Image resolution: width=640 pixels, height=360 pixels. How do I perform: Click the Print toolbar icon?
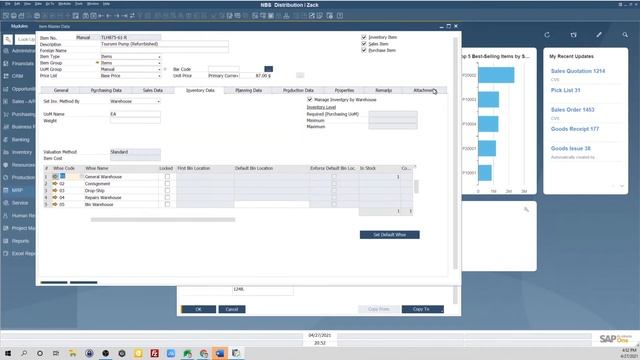13,16
